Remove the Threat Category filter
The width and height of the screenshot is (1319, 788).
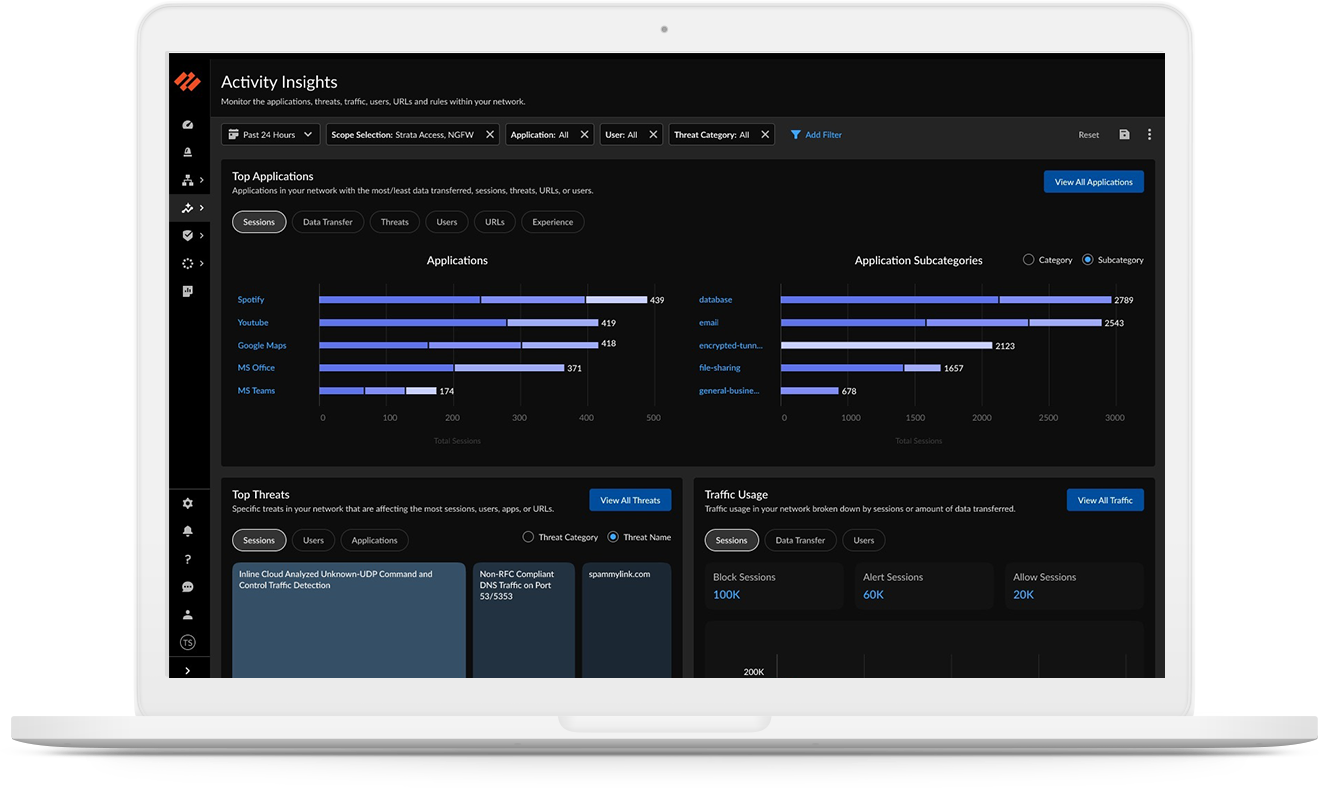click(x=765, y=135)
